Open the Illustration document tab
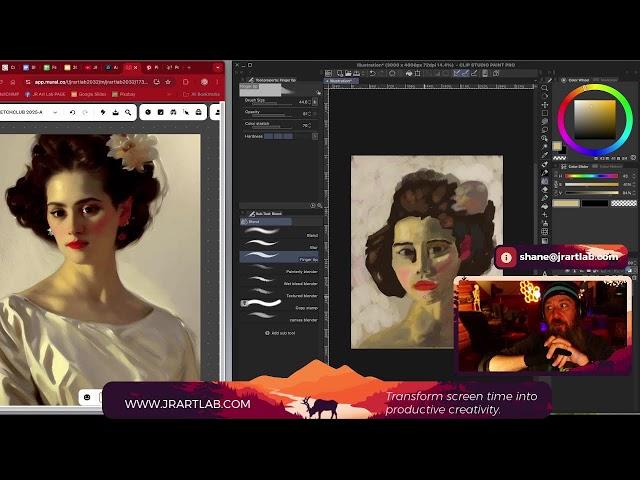 coord(341,81)
